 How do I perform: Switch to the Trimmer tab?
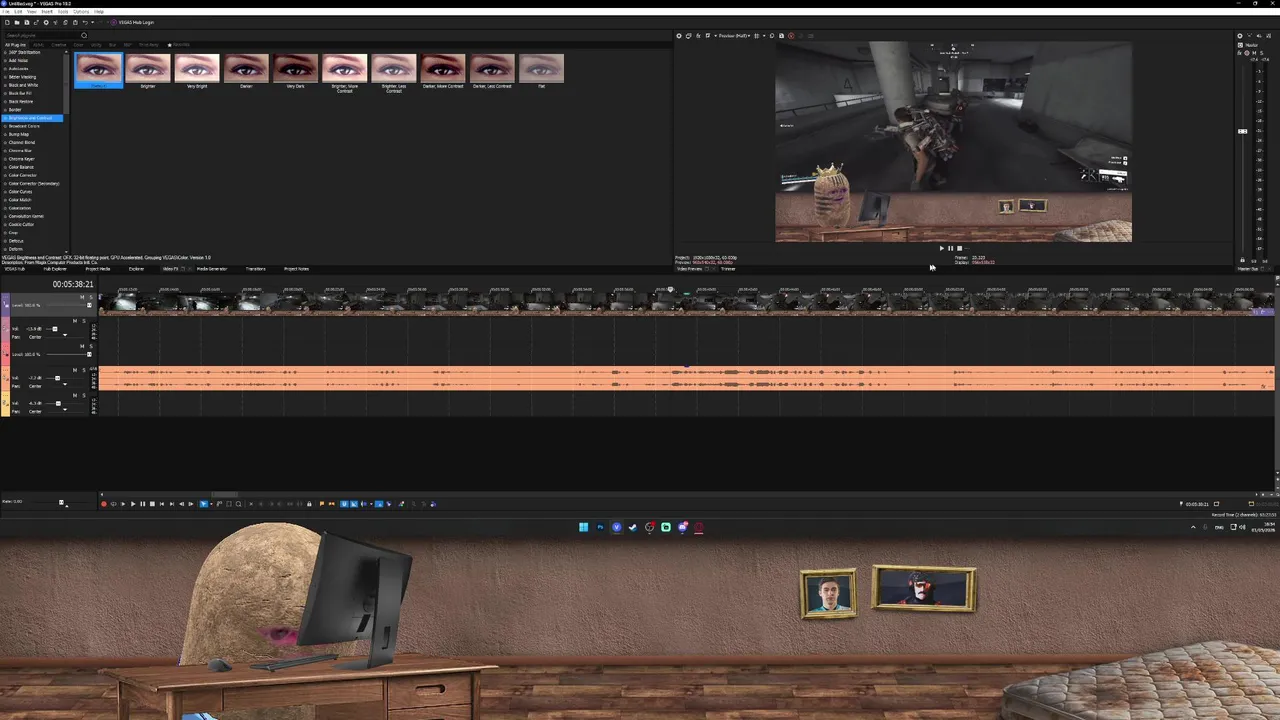728,269
